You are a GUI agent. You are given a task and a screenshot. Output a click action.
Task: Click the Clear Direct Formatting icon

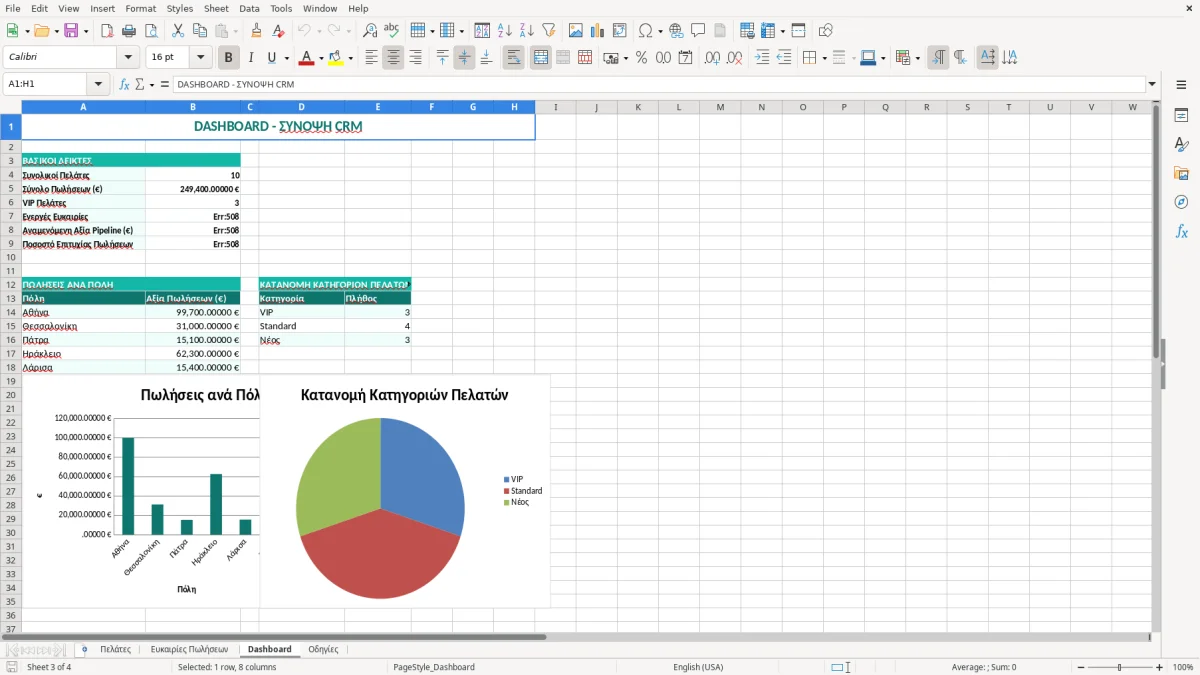(279, 31)
